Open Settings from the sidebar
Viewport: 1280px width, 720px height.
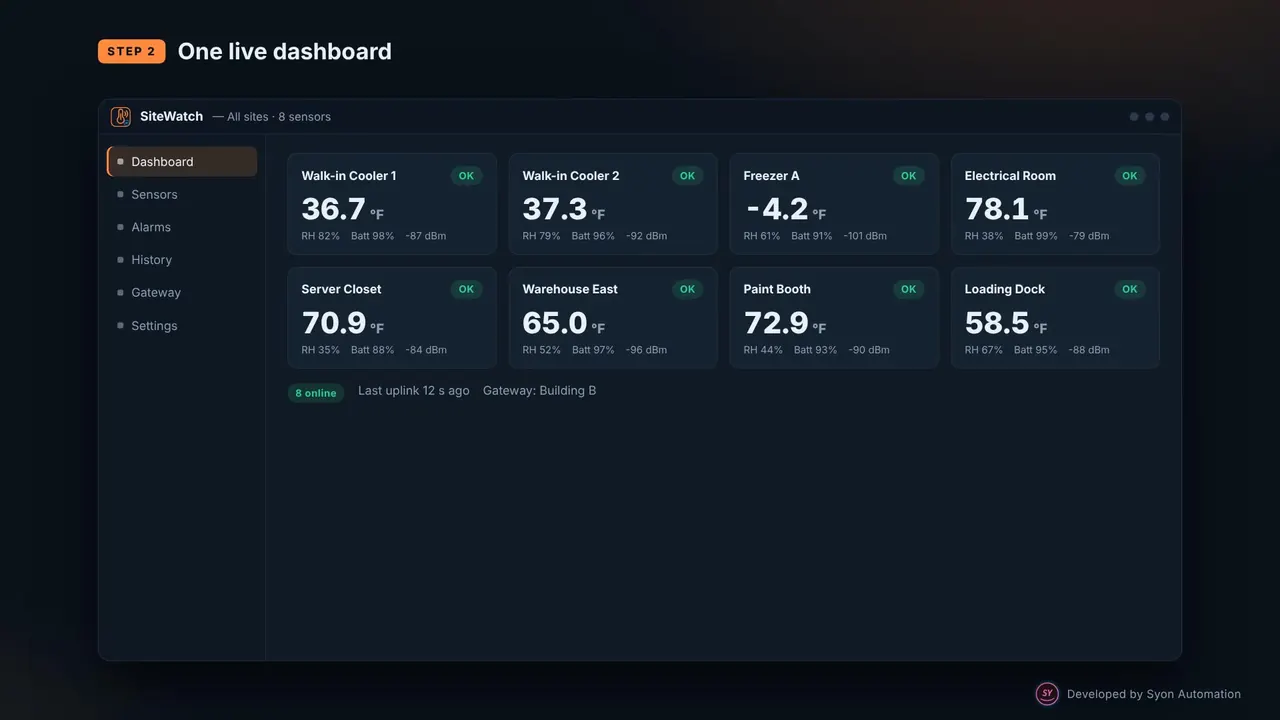(x=182, y=326)
